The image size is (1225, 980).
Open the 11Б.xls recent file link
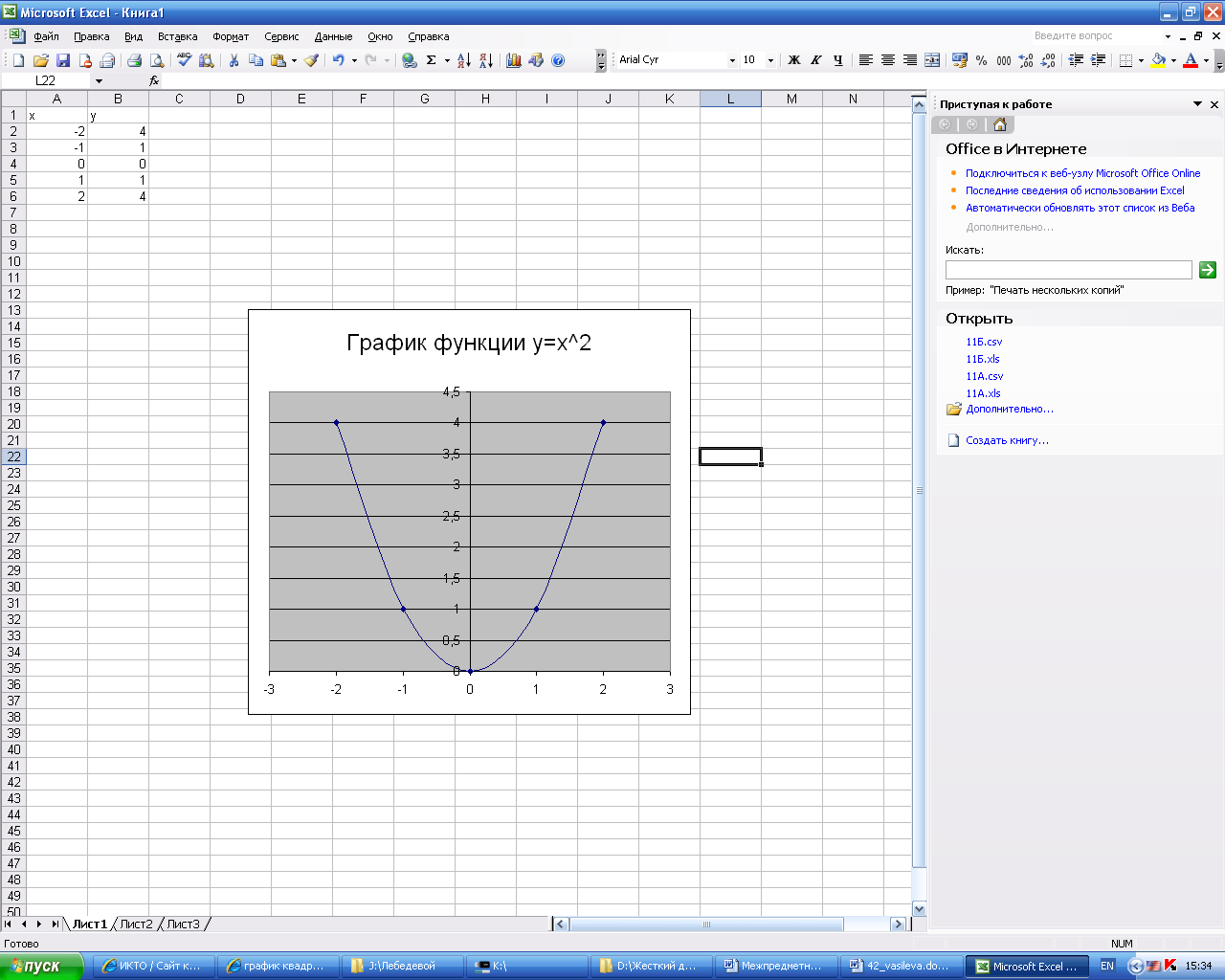click(982, 359)
